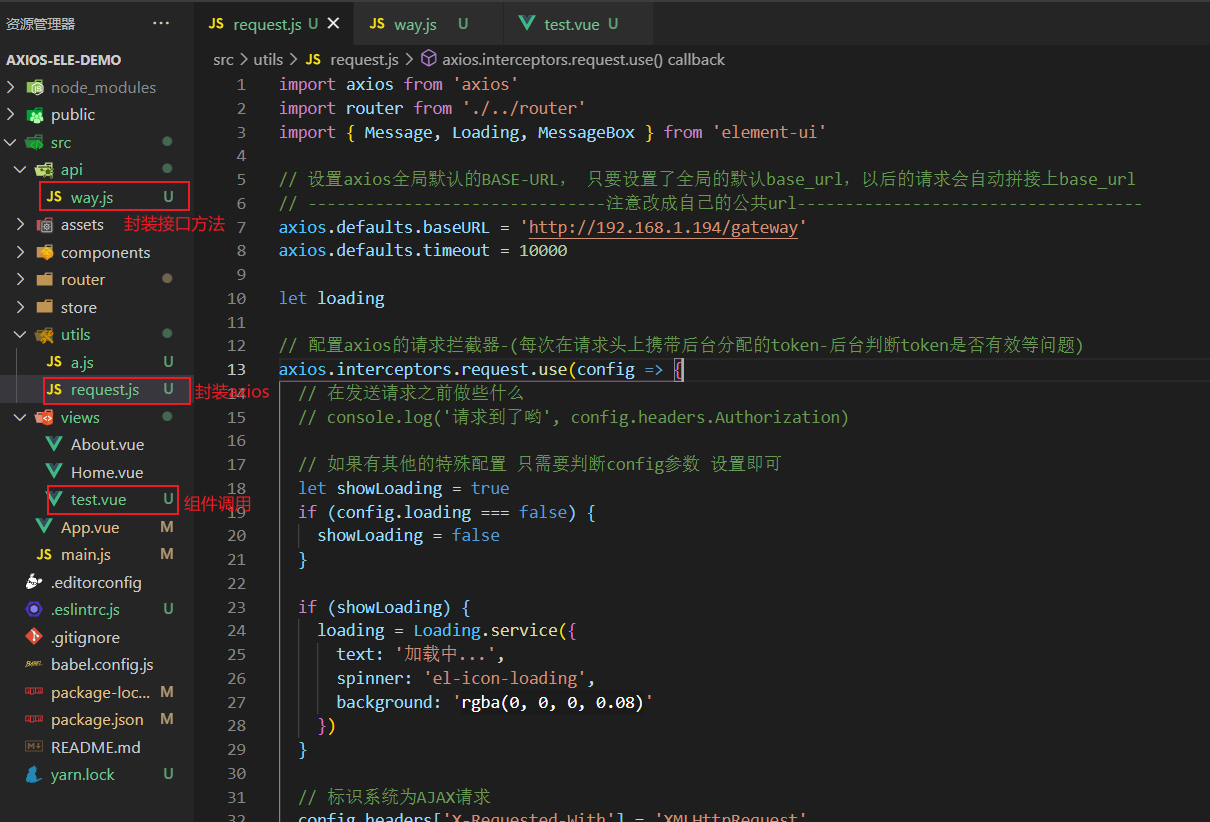Expand the node_modules folder chevron

pos(11,88)
